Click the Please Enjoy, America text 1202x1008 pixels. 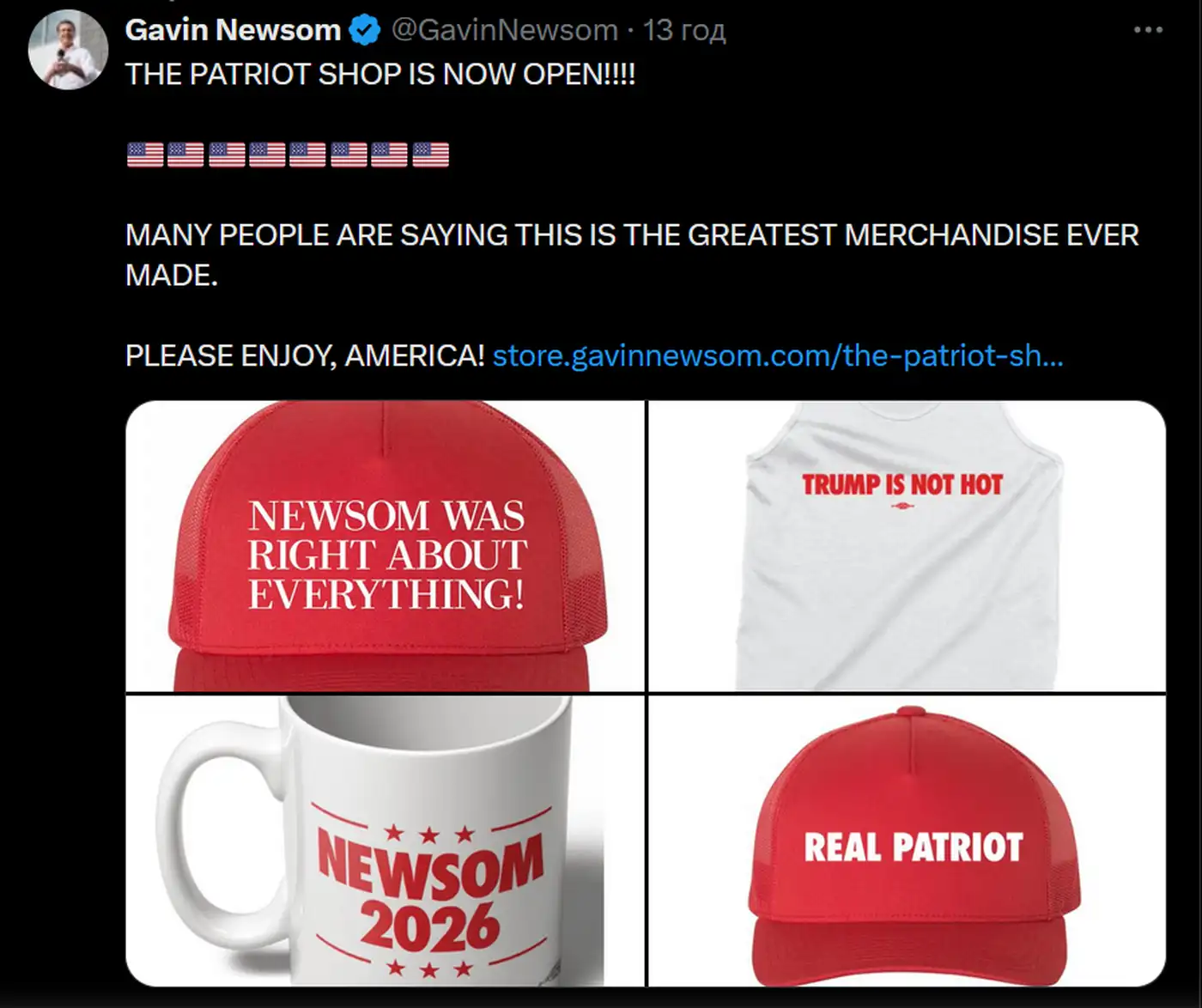click(x=305, y=355)
